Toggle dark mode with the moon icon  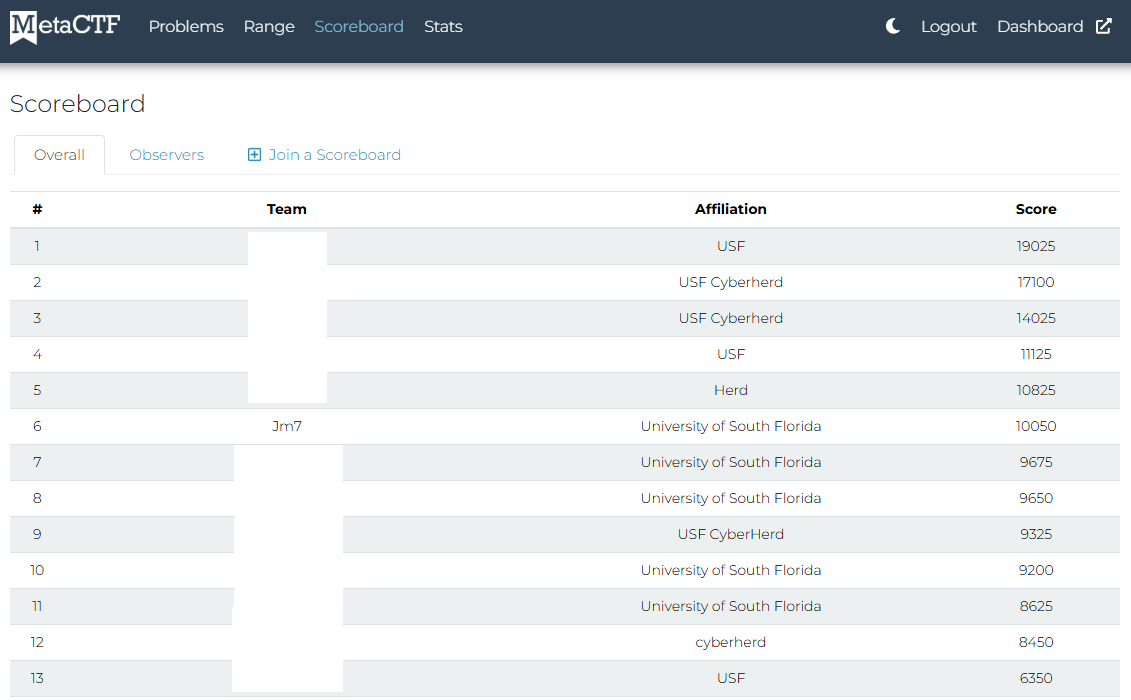[x=891, y=27]
